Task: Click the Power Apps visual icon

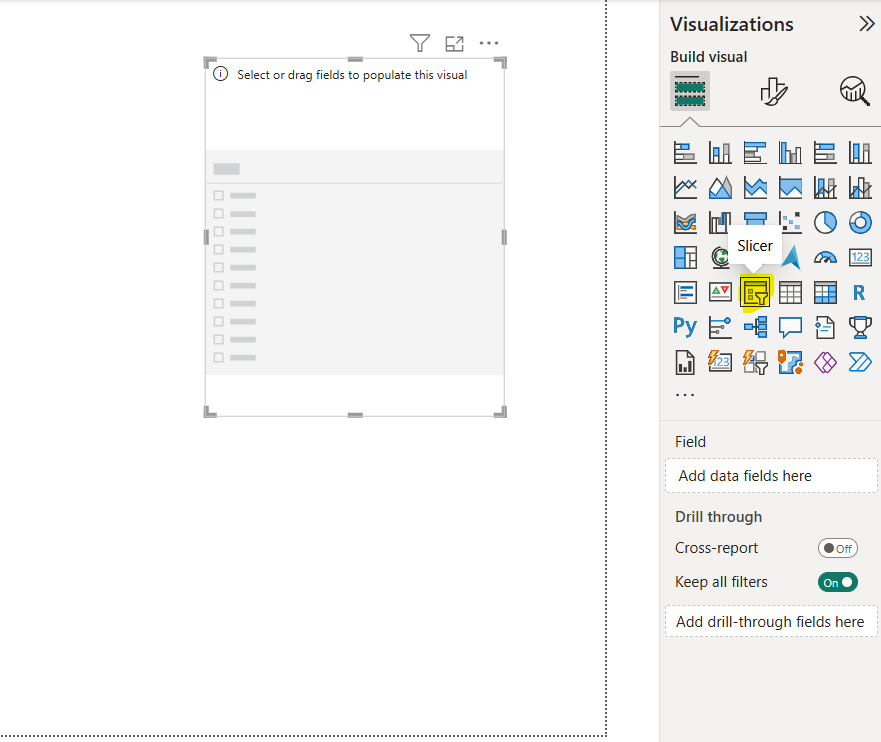Action: point(825,361)
